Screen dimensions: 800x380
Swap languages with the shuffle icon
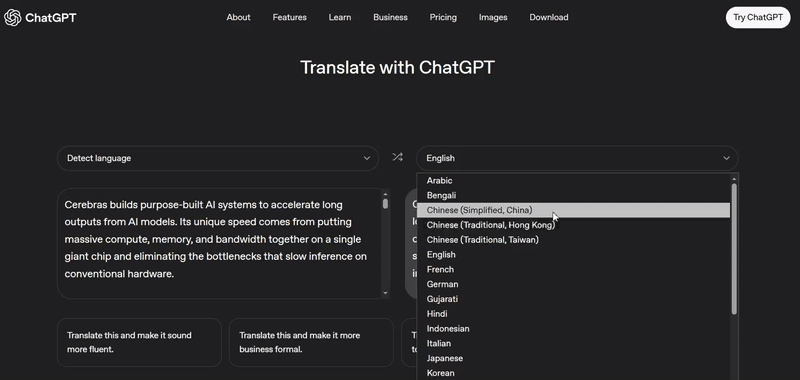click(397, 157)
